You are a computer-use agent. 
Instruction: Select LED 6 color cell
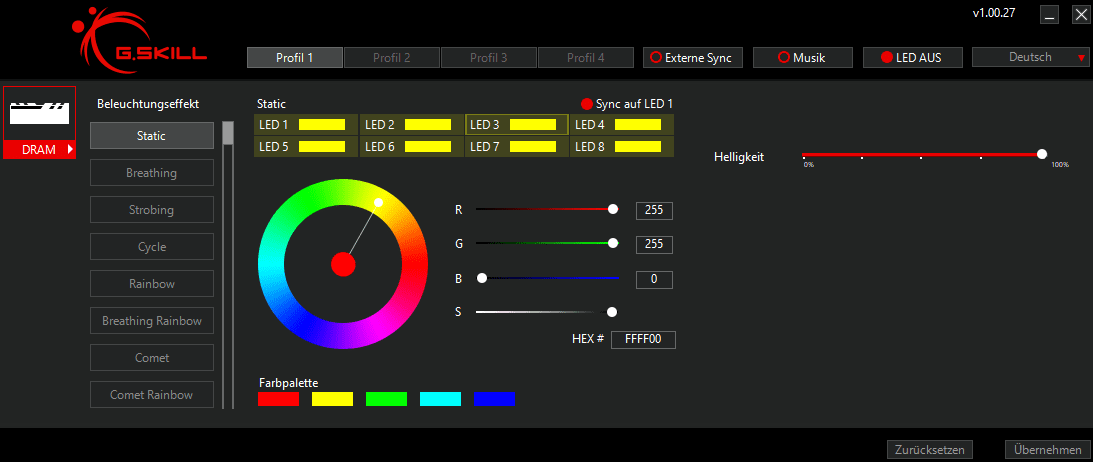pos(412,146)
